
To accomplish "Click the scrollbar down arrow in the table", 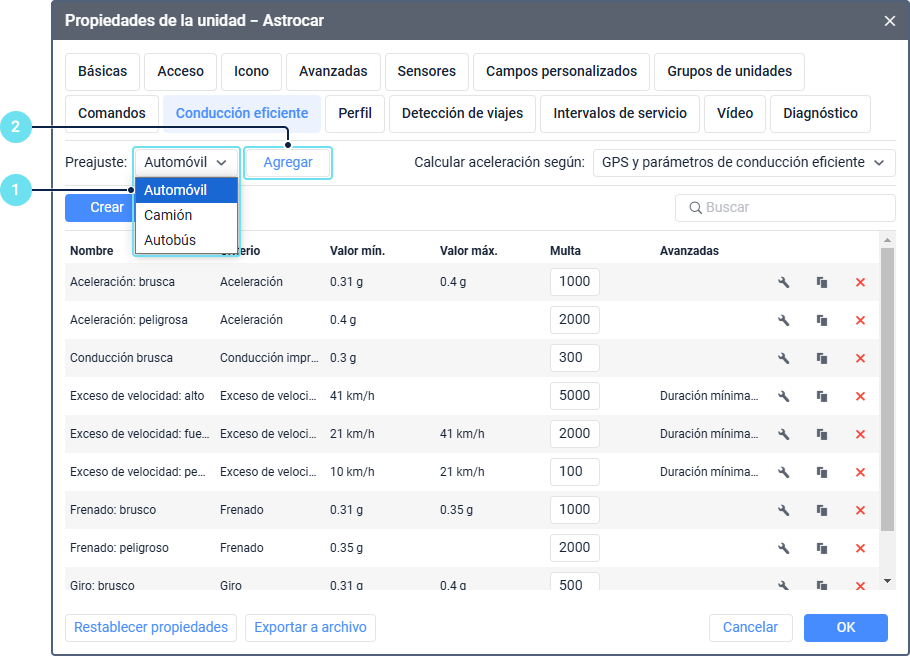I will click(886, 580).
